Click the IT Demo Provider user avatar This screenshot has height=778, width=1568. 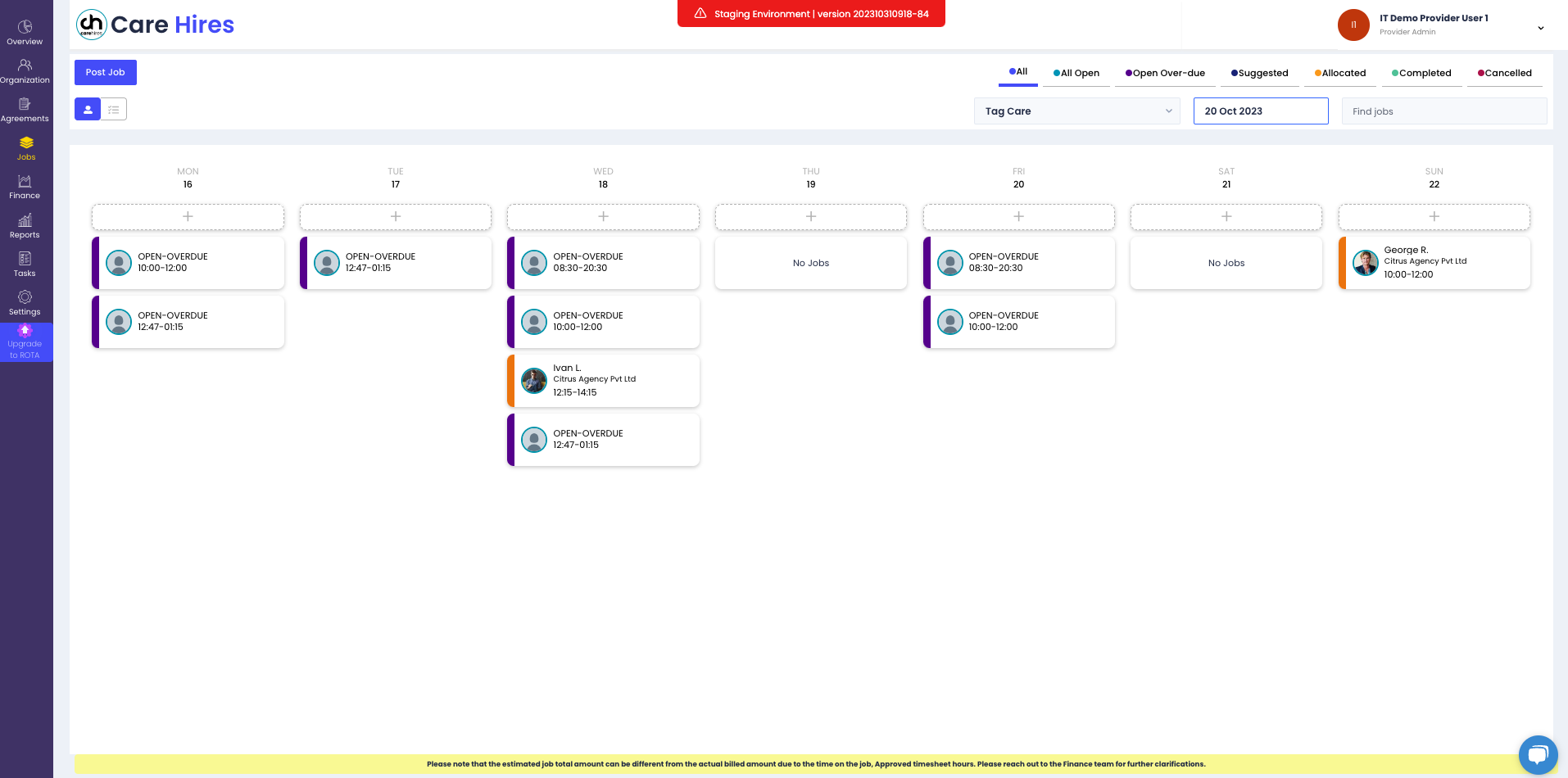click(1353, 25)
